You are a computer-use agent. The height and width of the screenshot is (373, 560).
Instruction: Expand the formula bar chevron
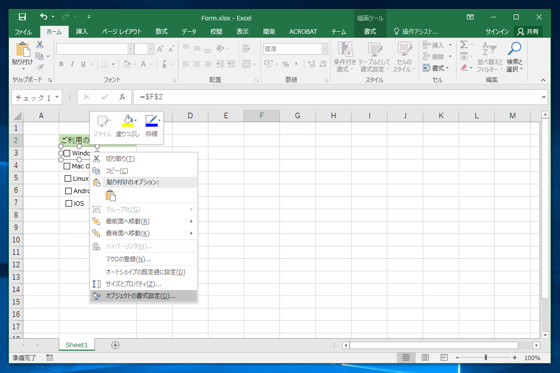tap(543, 97)
